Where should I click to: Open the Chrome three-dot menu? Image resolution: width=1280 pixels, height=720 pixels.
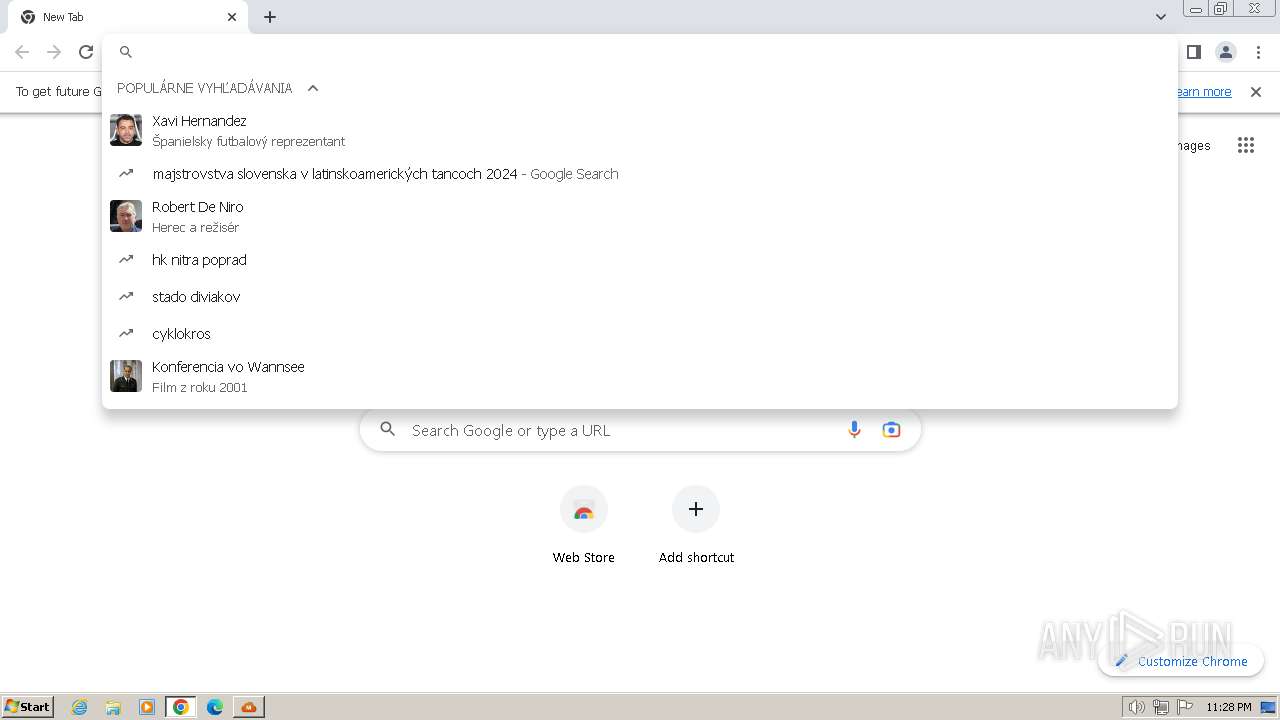1259,52
